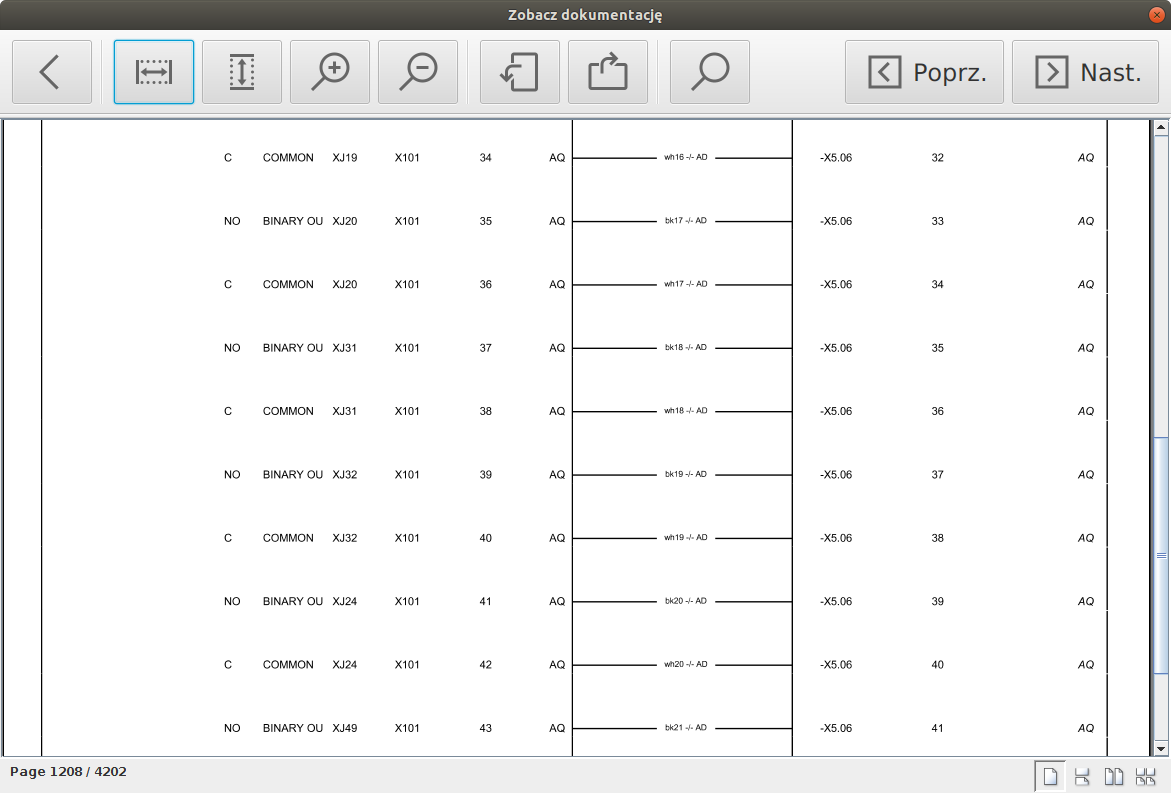Switch to two-page facing view
Viewport: 1171px width, 793px height.
(1114, 777)
